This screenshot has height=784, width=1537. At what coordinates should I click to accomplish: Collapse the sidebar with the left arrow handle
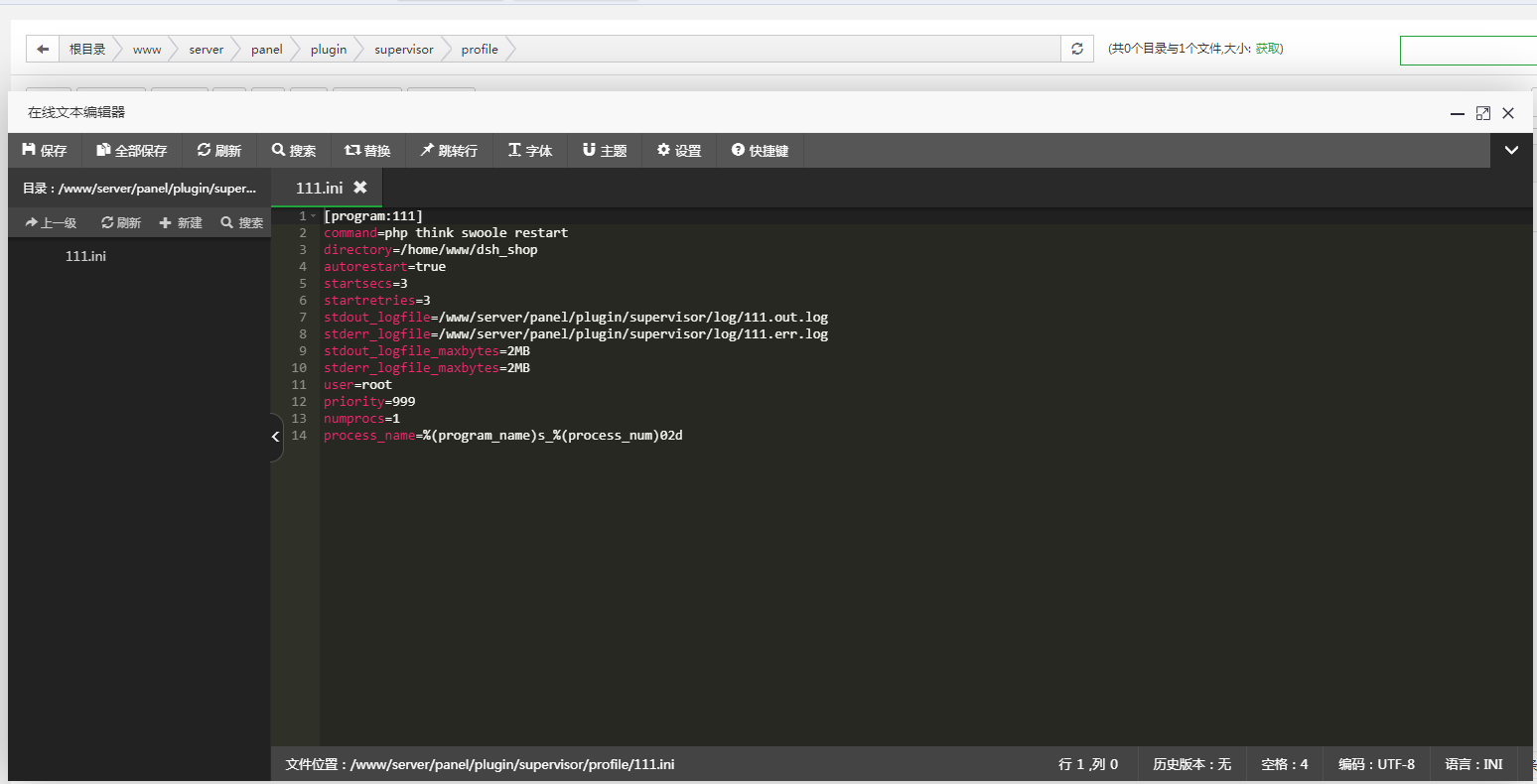coord(276,437)
